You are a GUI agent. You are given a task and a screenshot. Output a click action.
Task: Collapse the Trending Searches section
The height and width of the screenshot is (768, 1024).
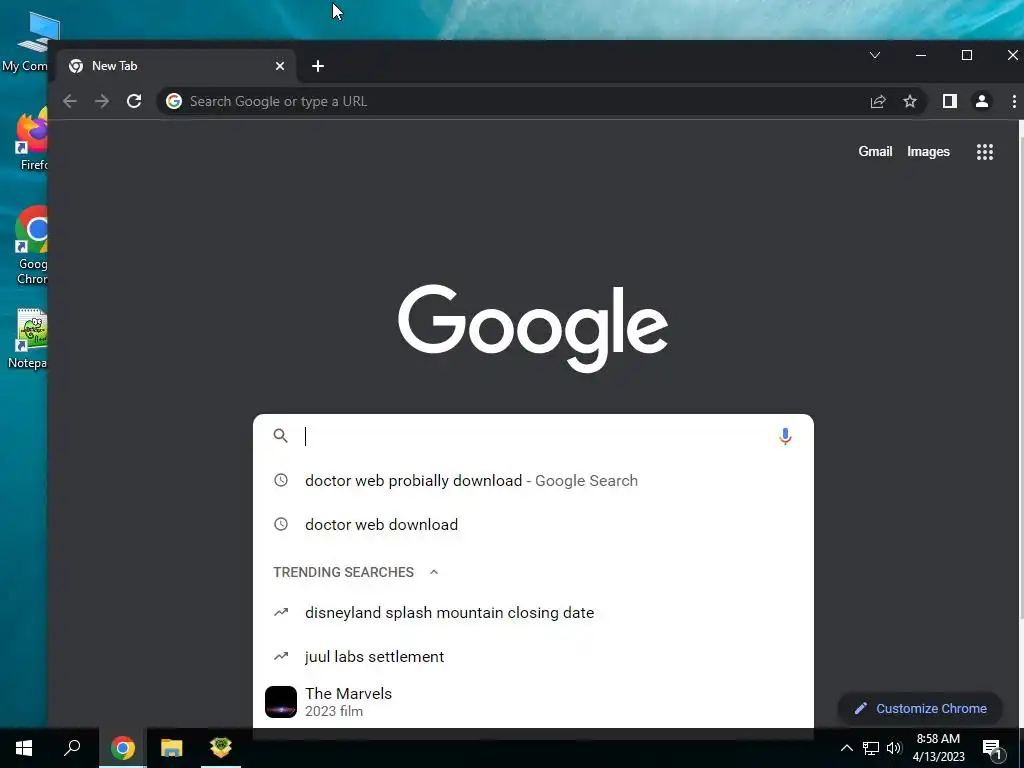click(434, 572)
